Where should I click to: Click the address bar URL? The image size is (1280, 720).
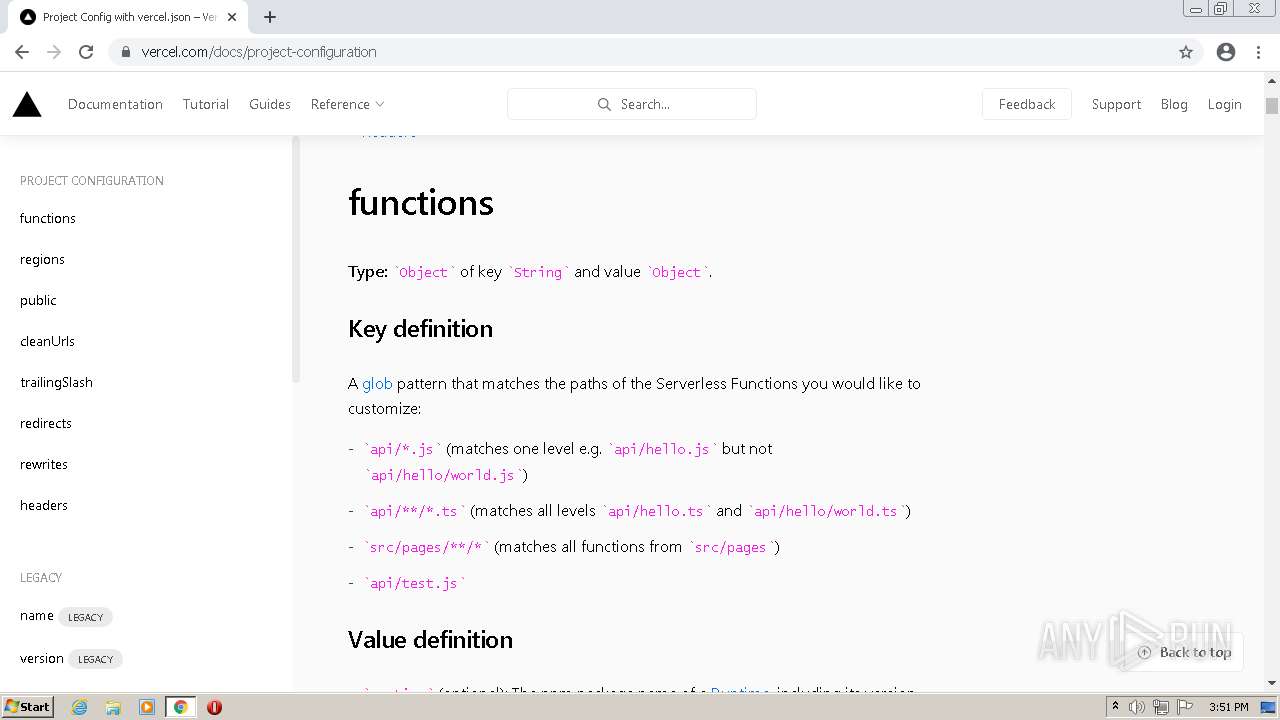coord(259,52)
